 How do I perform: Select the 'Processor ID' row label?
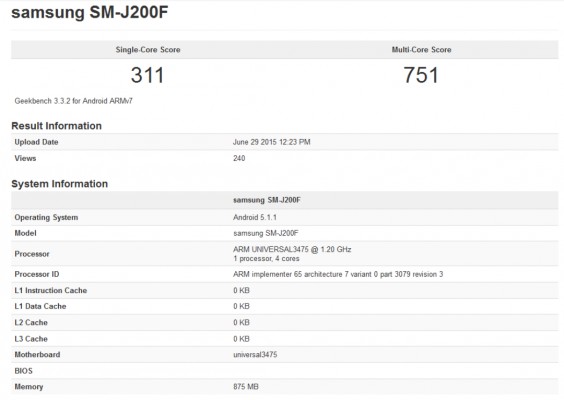[x=37, y=274]
